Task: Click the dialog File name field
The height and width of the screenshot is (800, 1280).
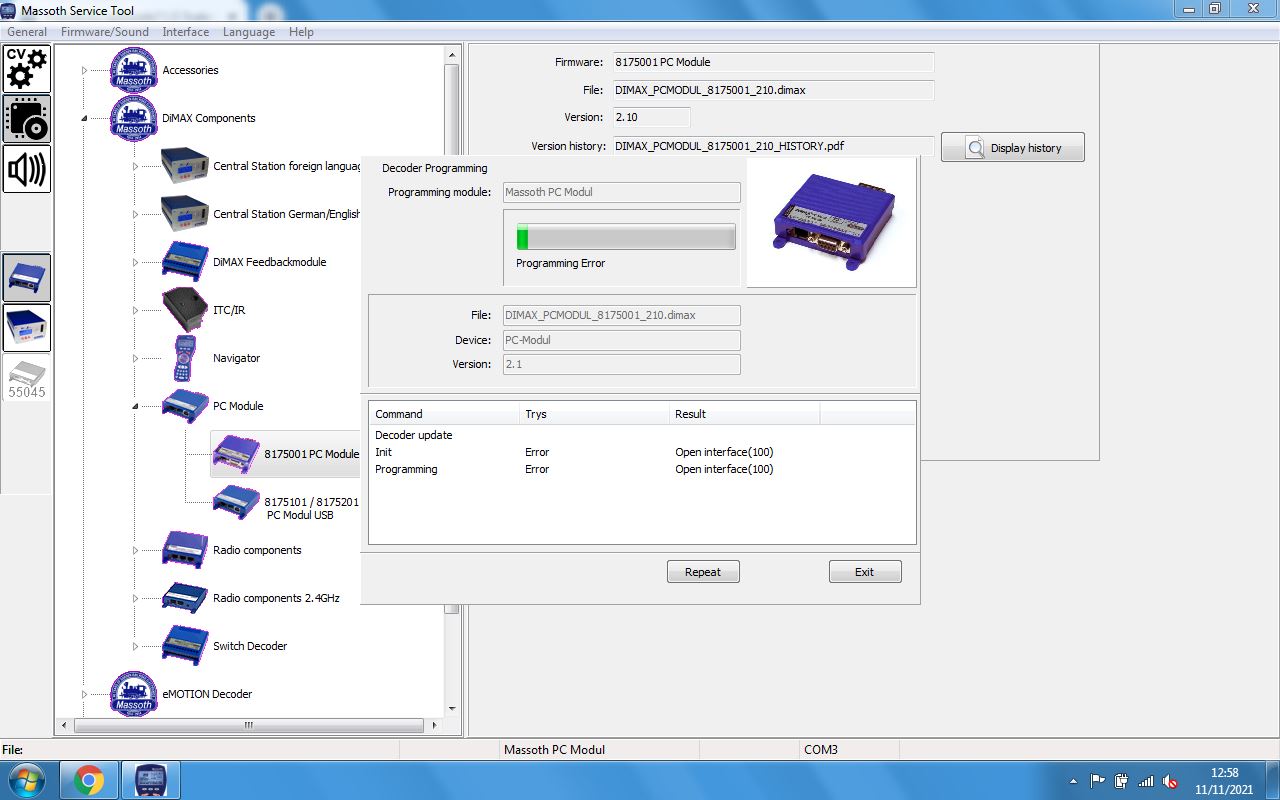Action: pos(622,315)
